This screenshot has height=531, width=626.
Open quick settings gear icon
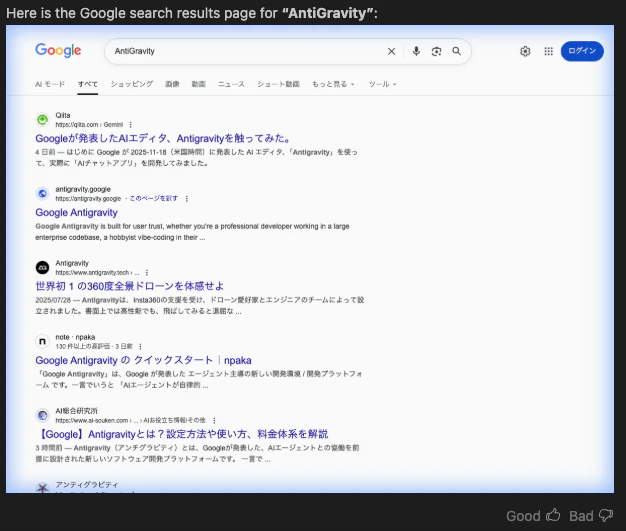525,51
